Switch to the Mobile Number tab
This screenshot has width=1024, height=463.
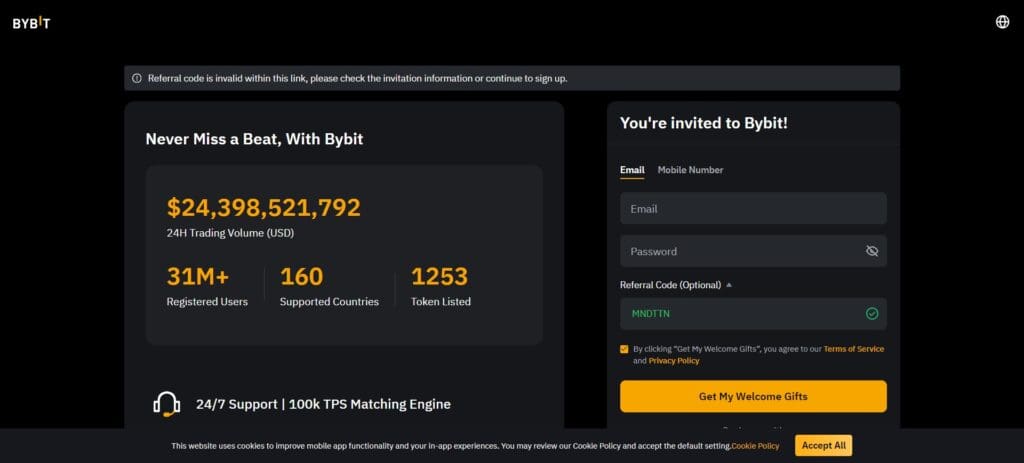pyautogui.click(x=690, y=170)
